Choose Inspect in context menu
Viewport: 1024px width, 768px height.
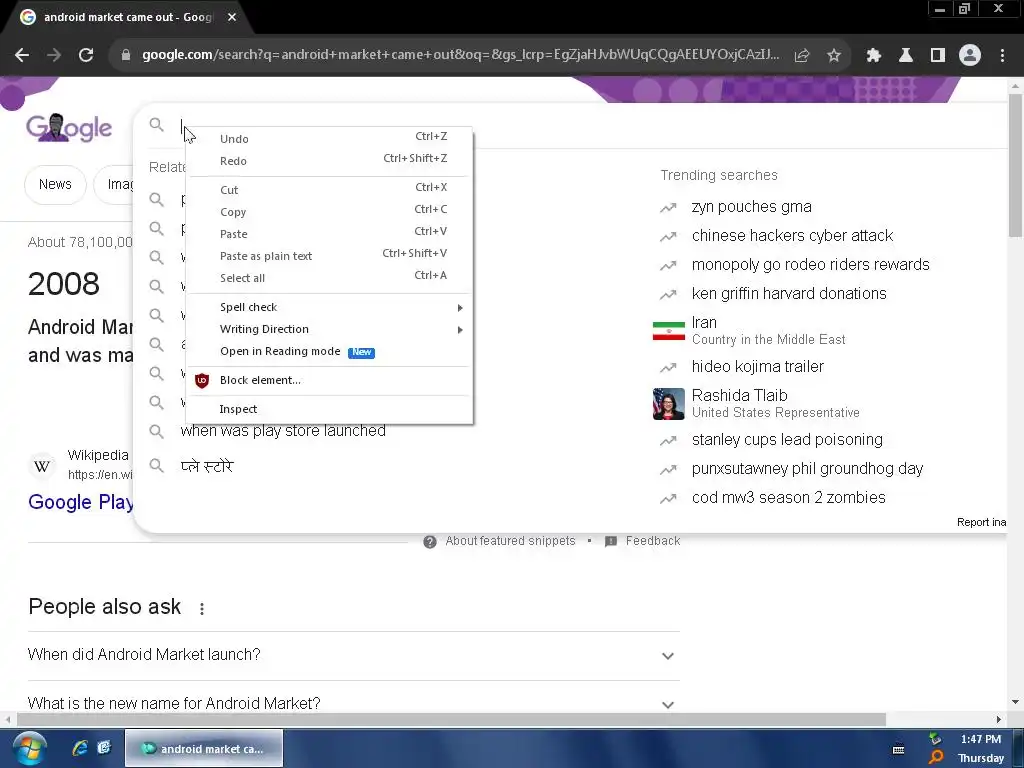point(330,409)
